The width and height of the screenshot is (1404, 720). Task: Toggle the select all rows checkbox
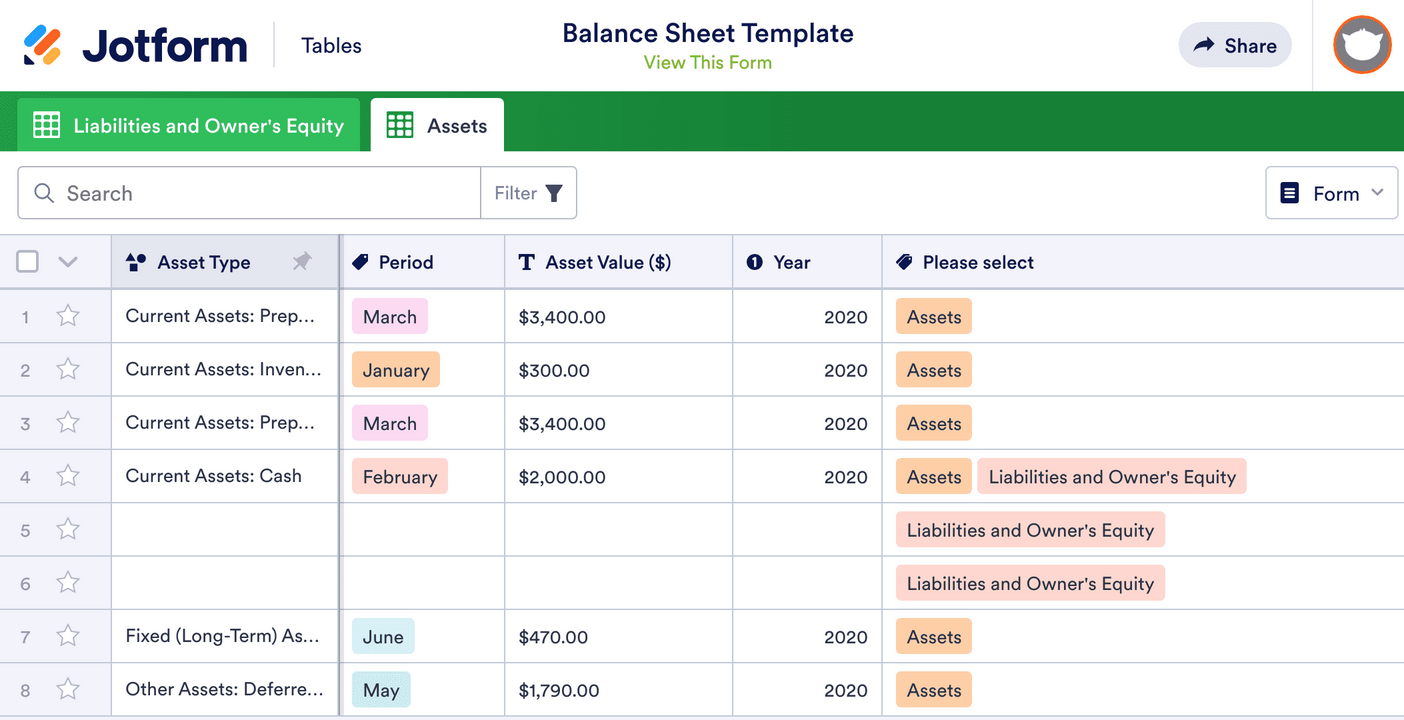pos(28,262)
